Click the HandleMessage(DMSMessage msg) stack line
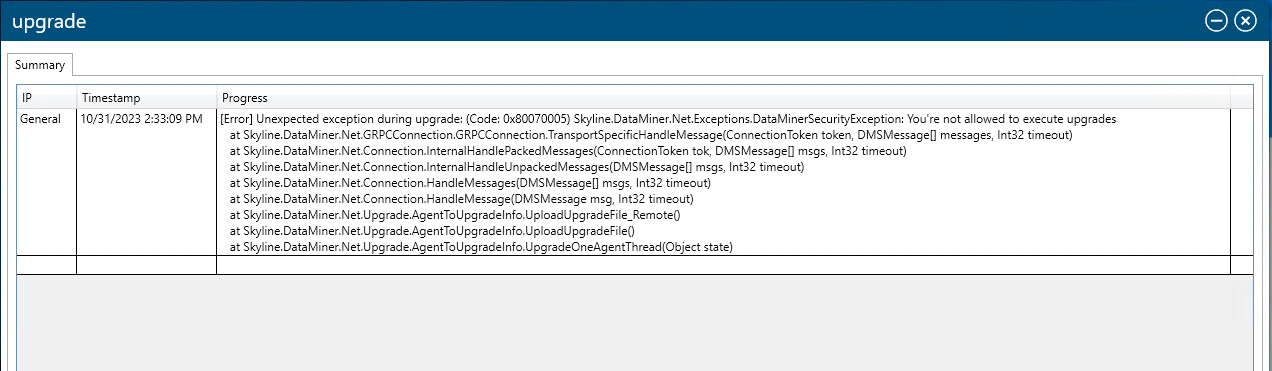Viewport: 1272px width, 371px height. [462, 199]
